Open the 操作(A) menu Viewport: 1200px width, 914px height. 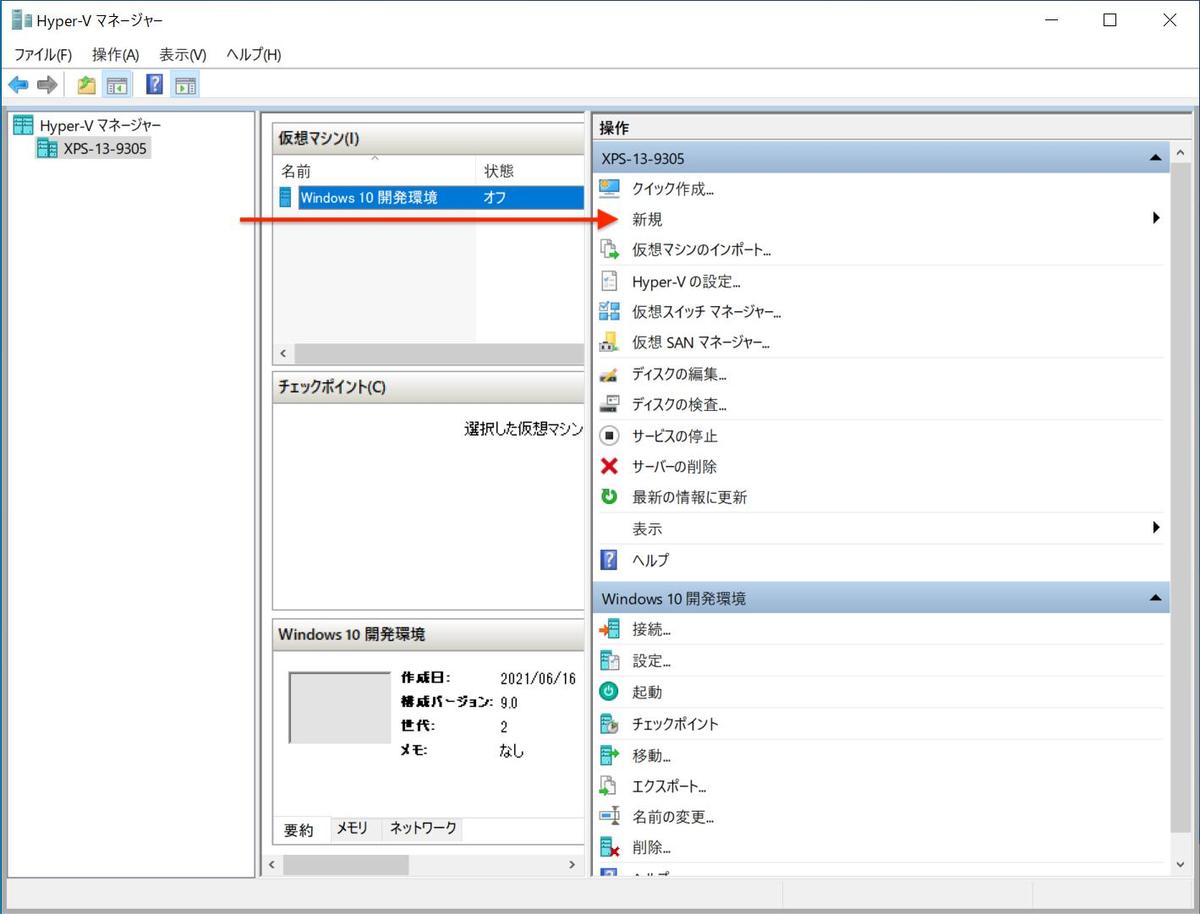(x=115, y=54)
